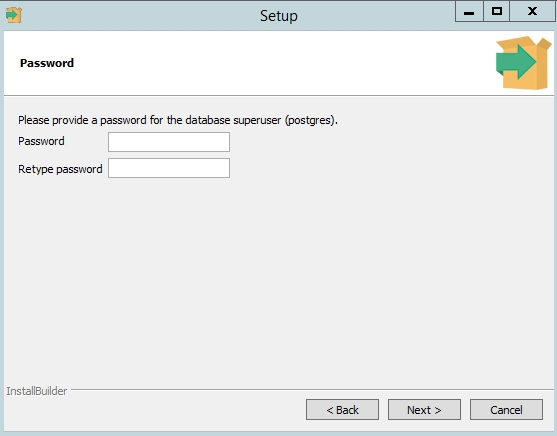
Task: Click the green arrow on box logo
Action: click(x=516, y=62)
